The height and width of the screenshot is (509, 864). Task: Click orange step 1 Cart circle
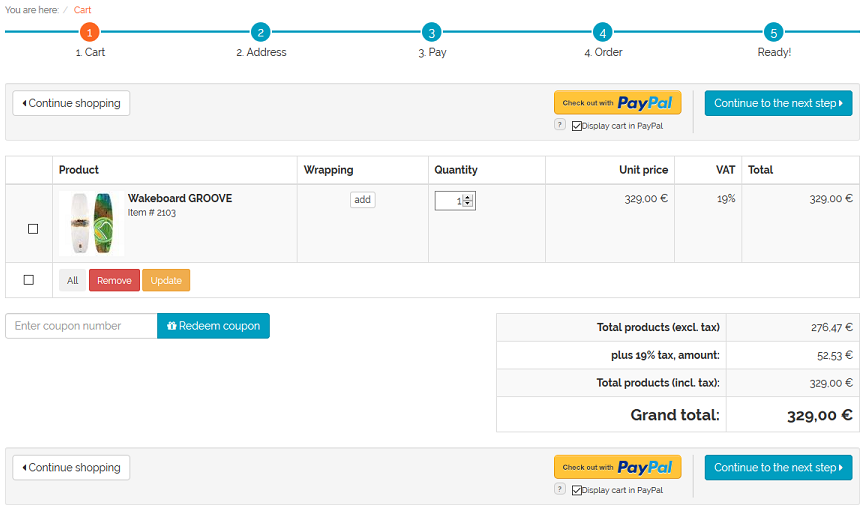point(89,33)
